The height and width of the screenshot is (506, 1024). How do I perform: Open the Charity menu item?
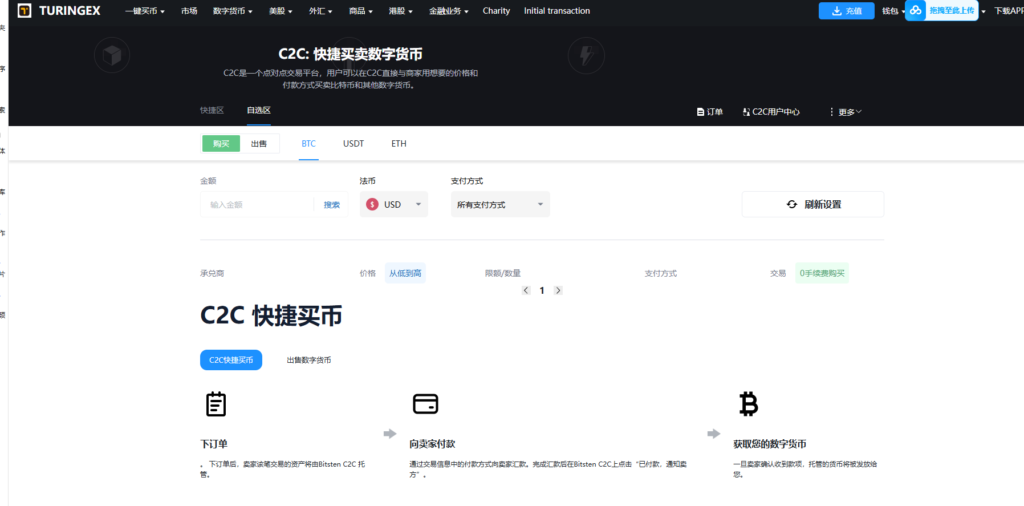coord(496,11)
